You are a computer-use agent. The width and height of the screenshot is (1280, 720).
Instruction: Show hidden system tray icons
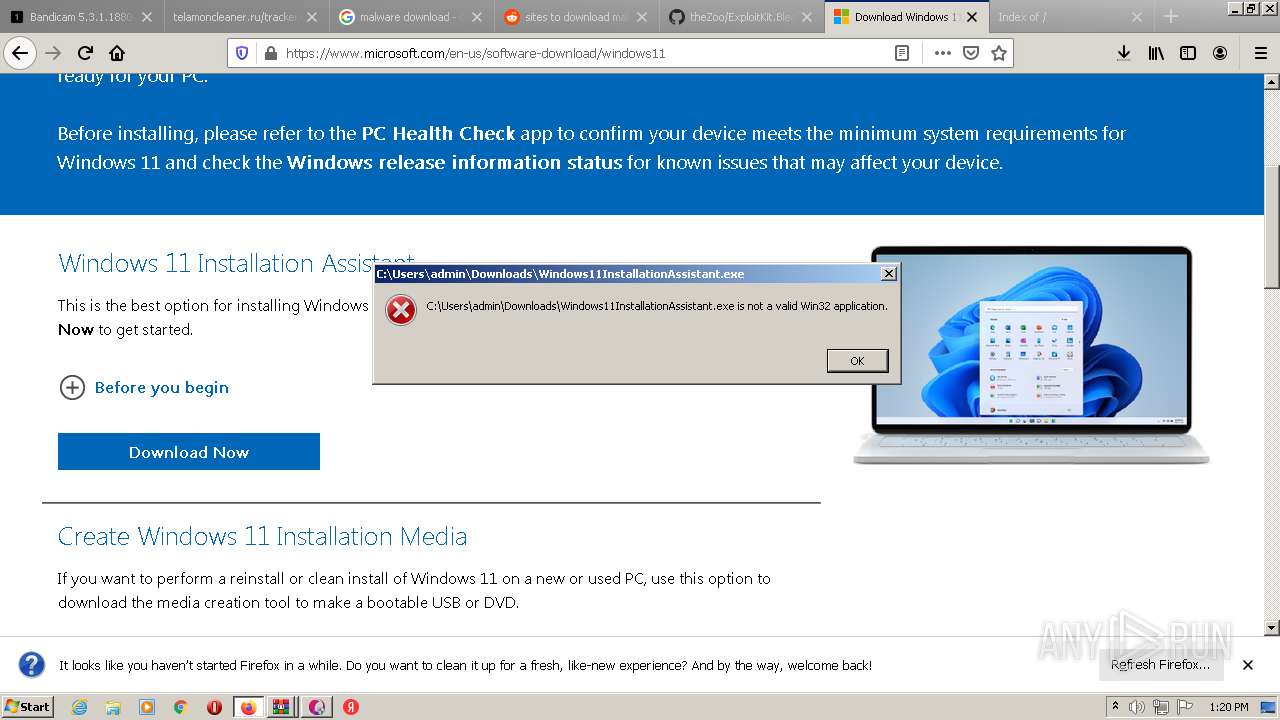1115,707
